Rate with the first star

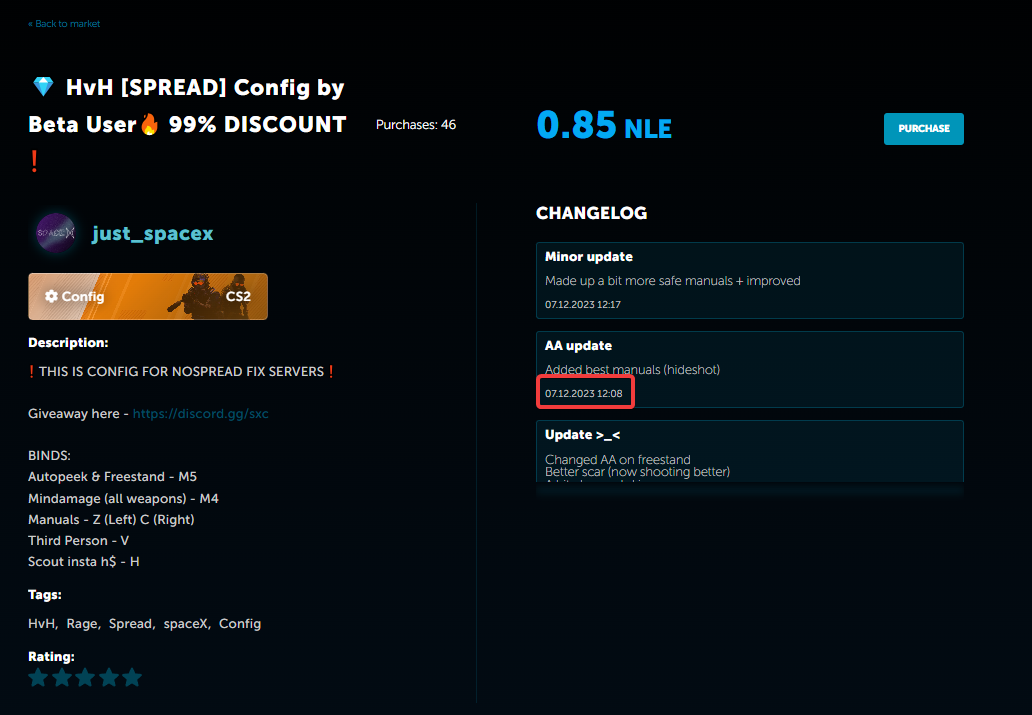[38, 678]
